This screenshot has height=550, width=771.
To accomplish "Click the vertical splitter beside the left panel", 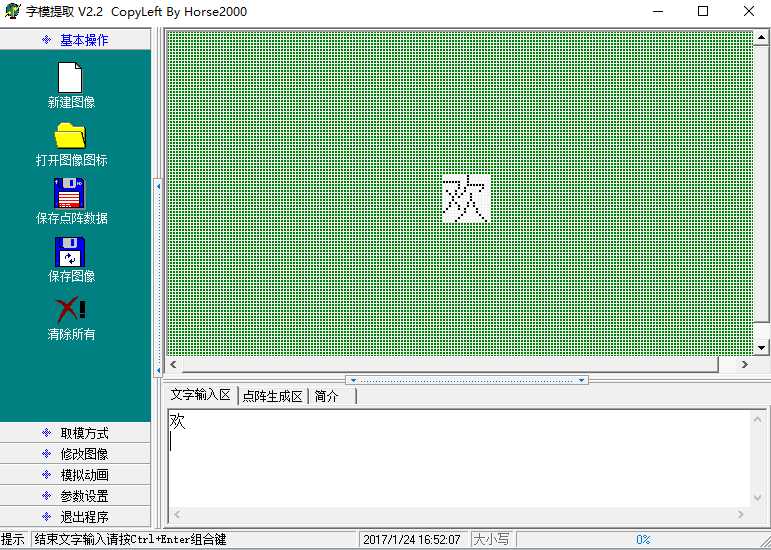I will (x=158, y=277).
